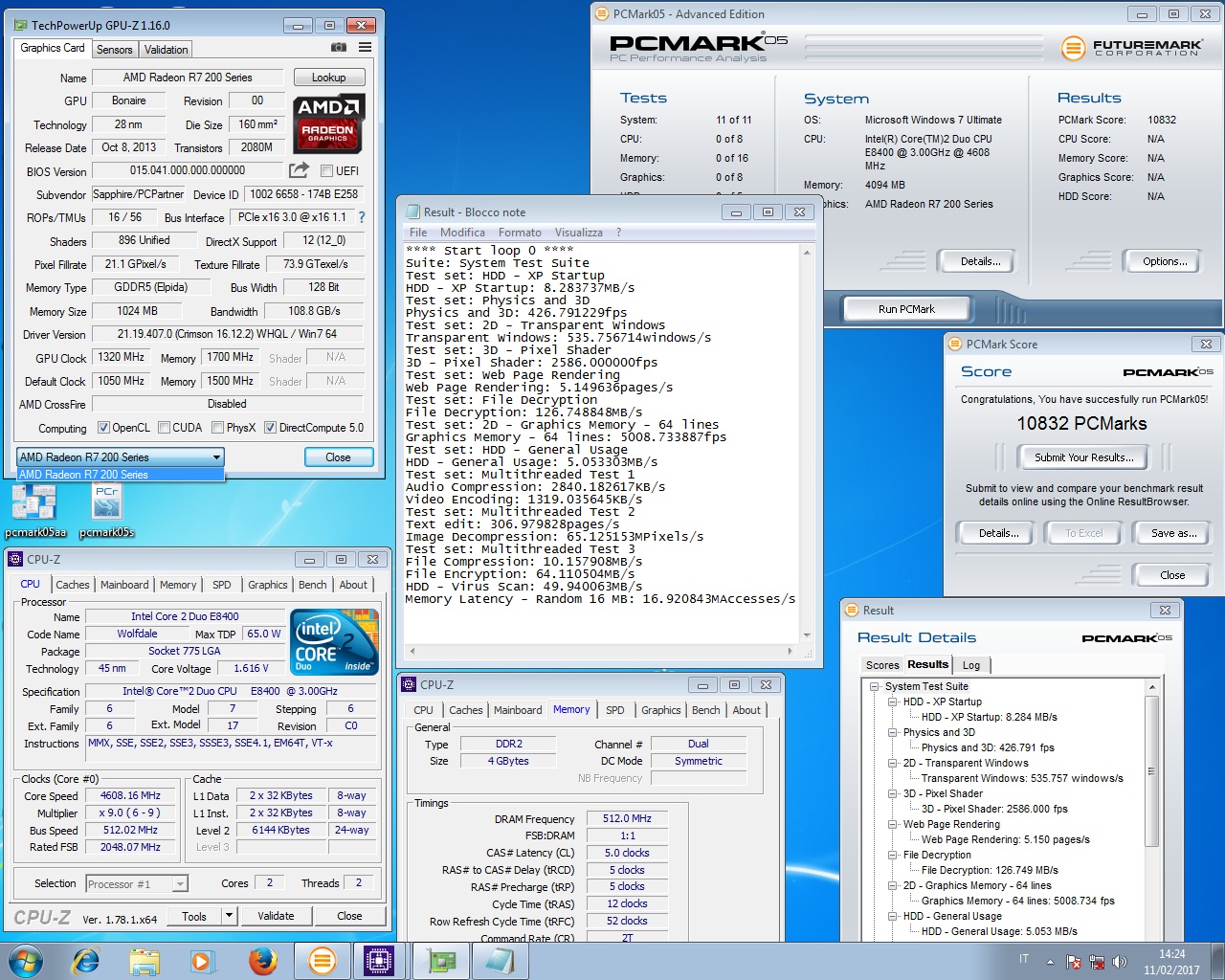Collapse the 2D - Transparent Windows tree node
The image size is (1225, 980).
(x=893, y=763)
